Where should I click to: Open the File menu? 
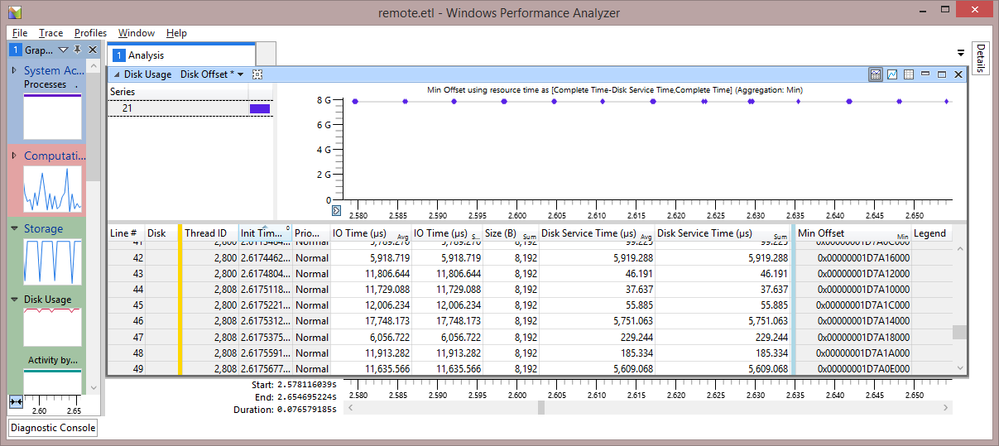click(20, 33)
